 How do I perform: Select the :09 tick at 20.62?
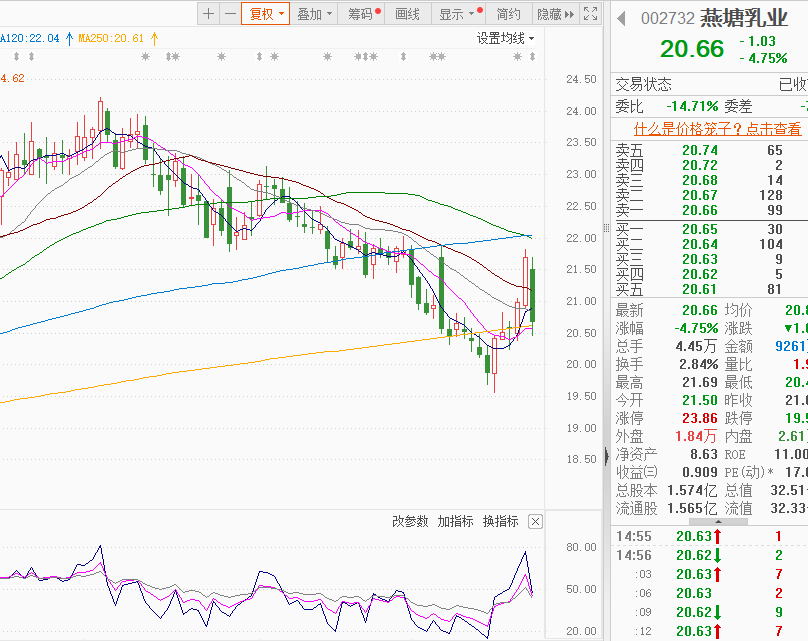click(709, 612)
